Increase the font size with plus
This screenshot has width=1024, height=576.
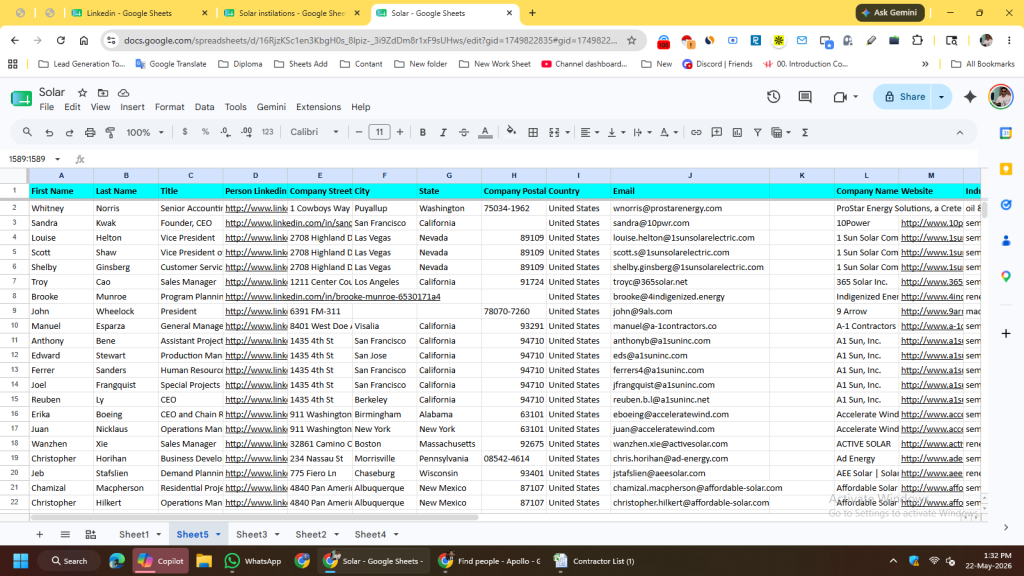pos(400,133)
